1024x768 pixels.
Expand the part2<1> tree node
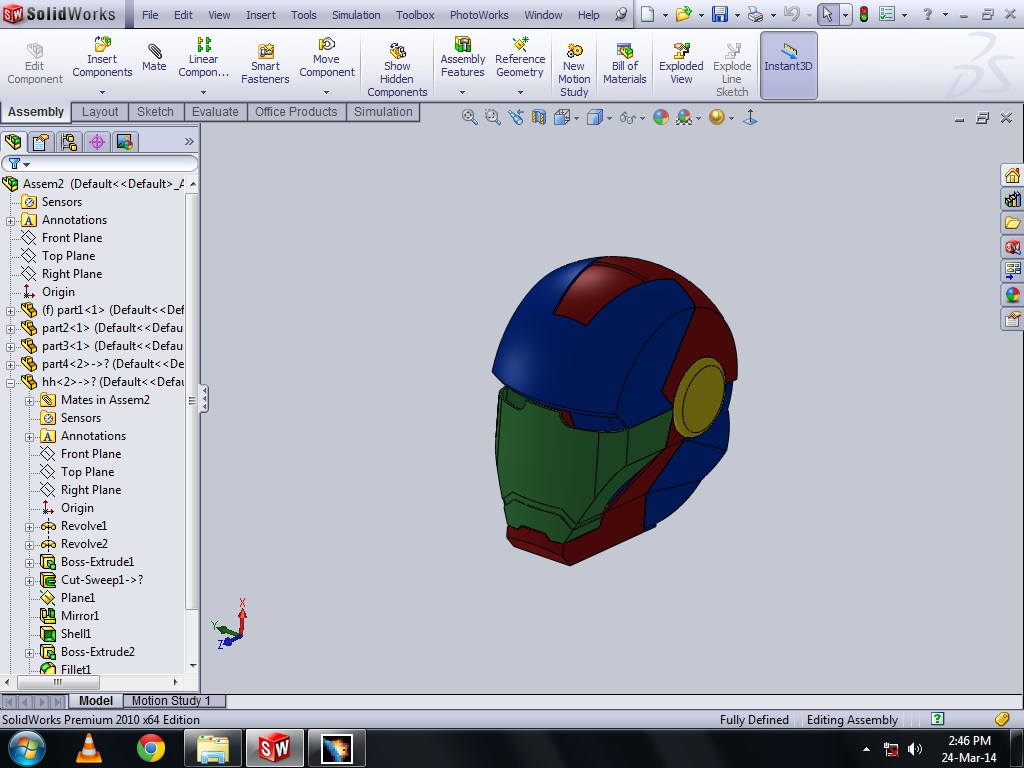[10, 328]
